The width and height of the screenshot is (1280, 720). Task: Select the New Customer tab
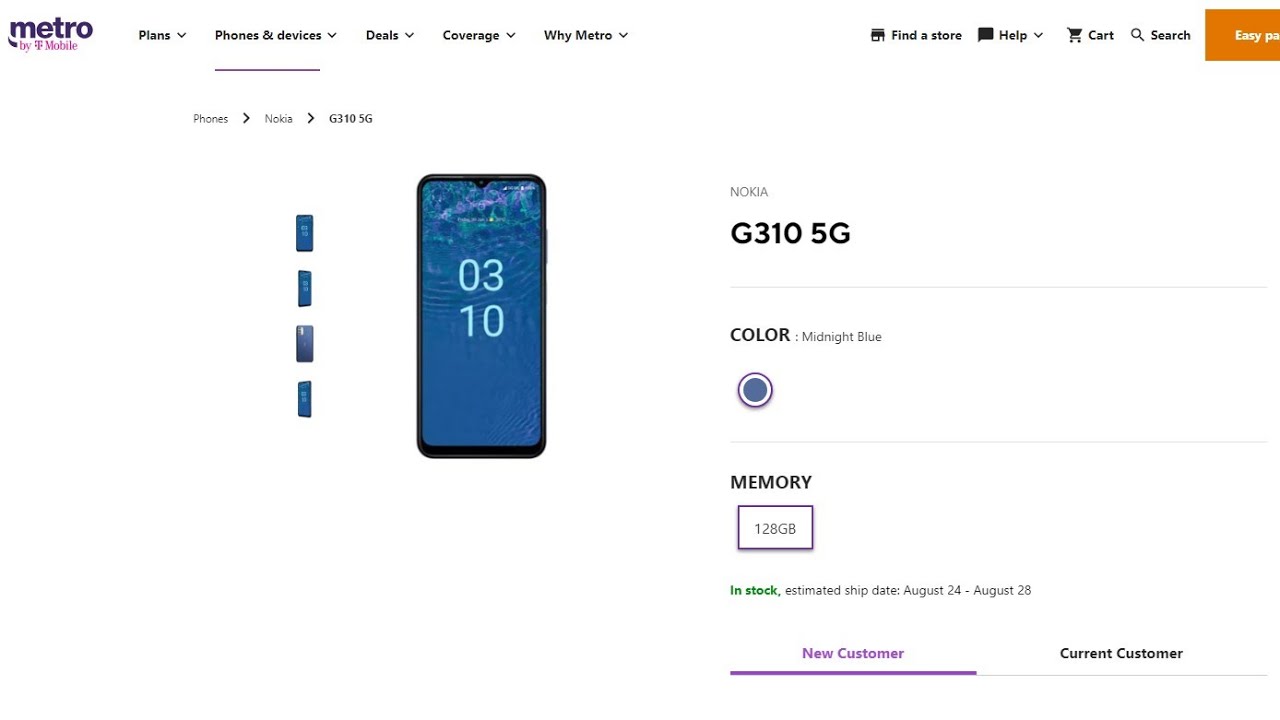pos(853,653)
